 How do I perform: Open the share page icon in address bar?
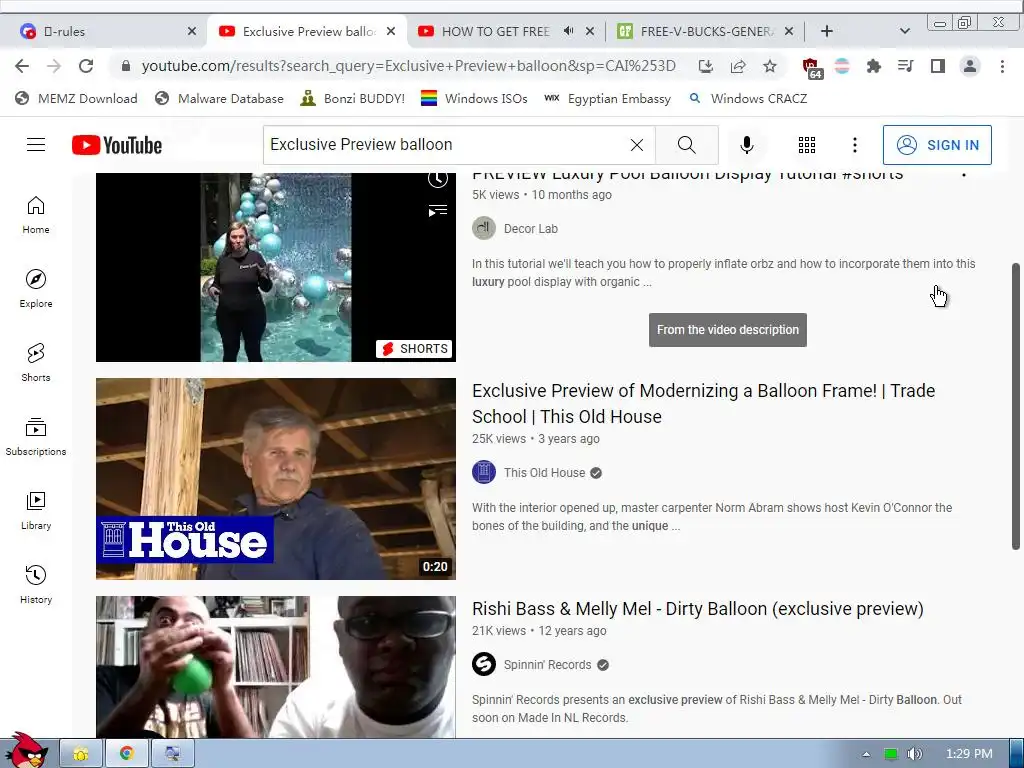[738, 66]
